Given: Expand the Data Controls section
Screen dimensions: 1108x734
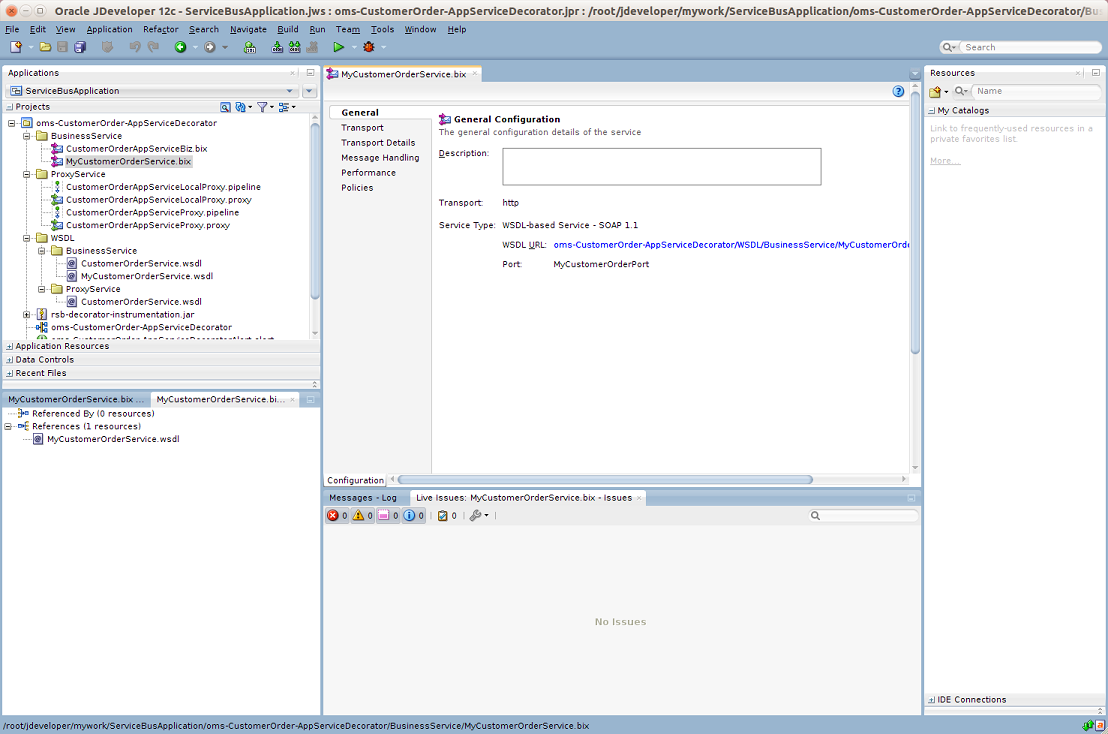Looking at the screenshot, I should 10,360.
